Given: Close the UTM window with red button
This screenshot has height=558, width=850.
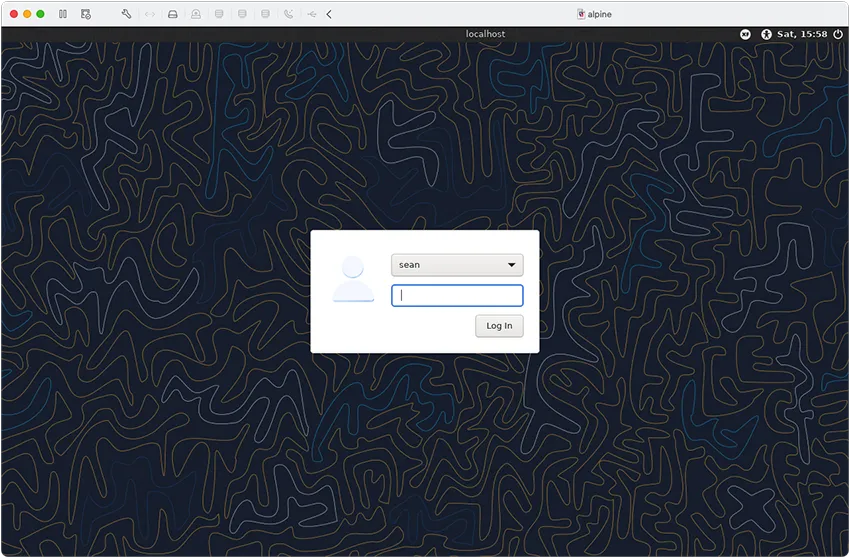Looking at the screenshot, I should (x=14, y=14).
